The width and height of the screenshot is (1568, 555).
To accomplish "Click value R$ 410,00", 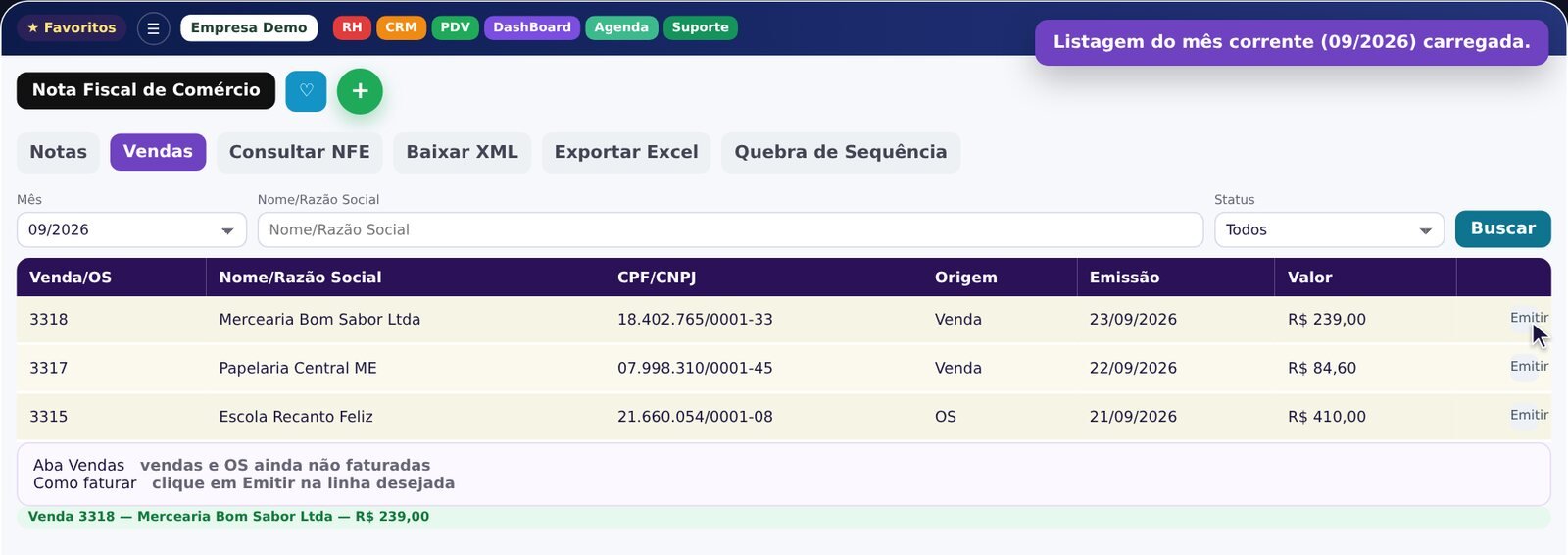I will pyautogui.click(x=1327, y=417).
